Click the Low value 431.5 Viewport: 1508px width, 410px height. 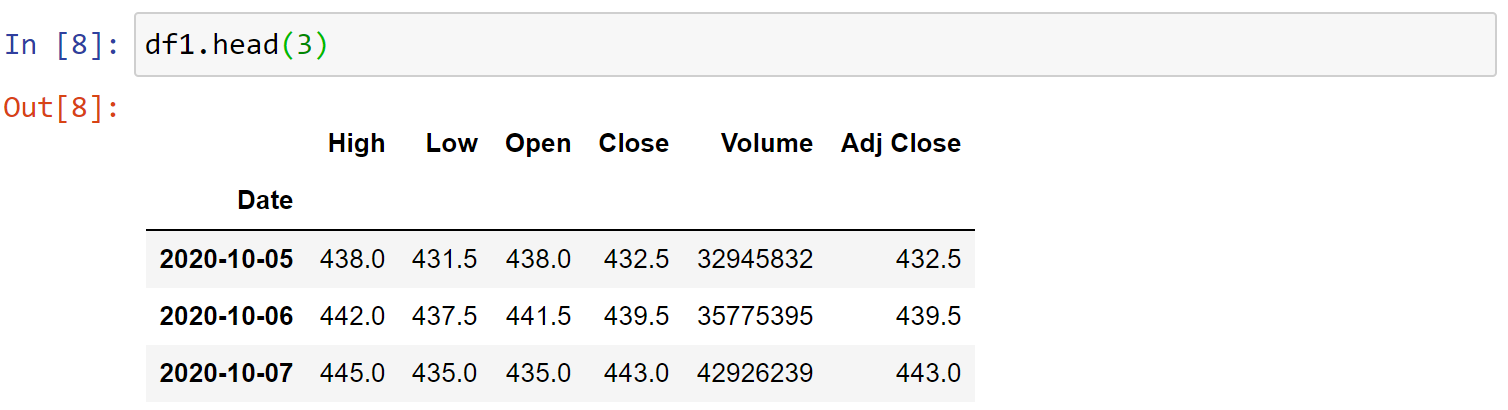[445, 260]
